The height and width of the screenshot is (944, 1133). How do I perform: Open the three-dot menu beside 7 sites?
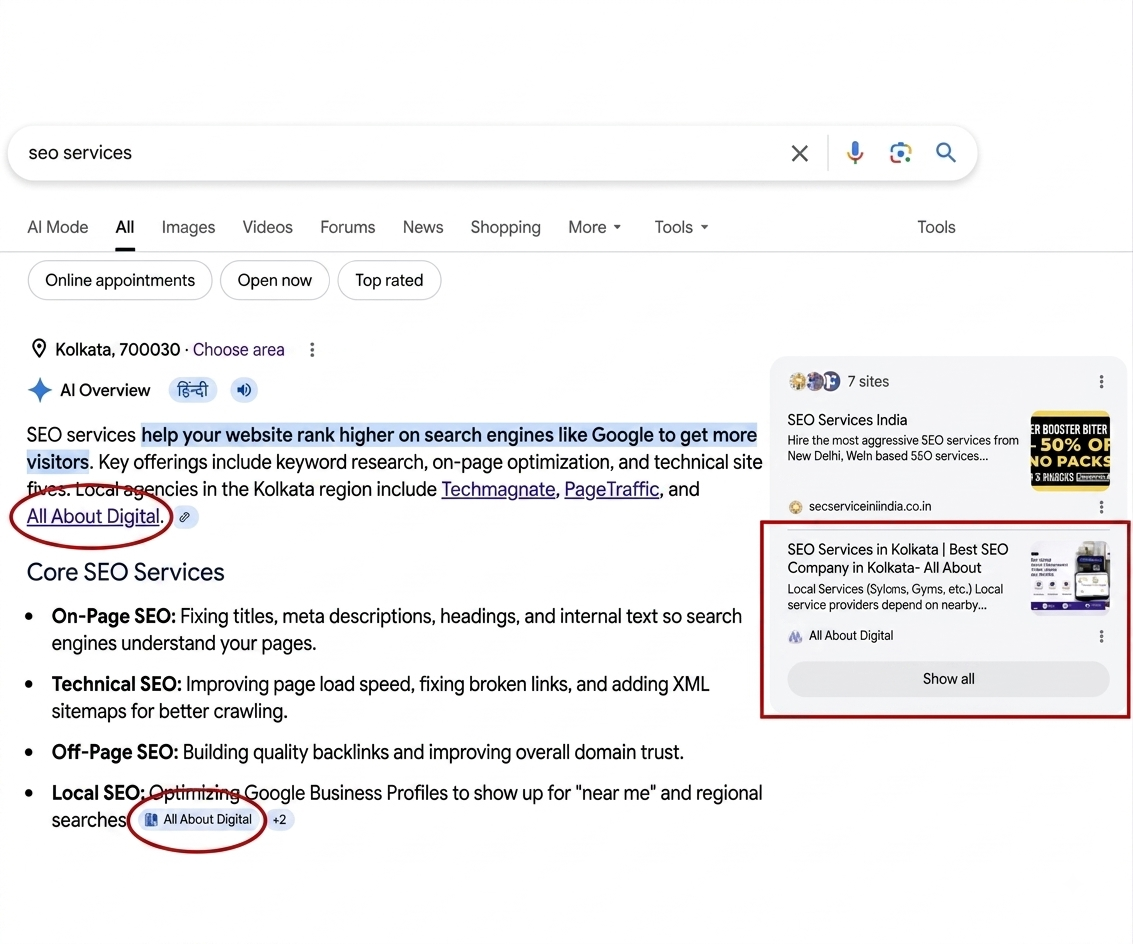pos(1101,382)
